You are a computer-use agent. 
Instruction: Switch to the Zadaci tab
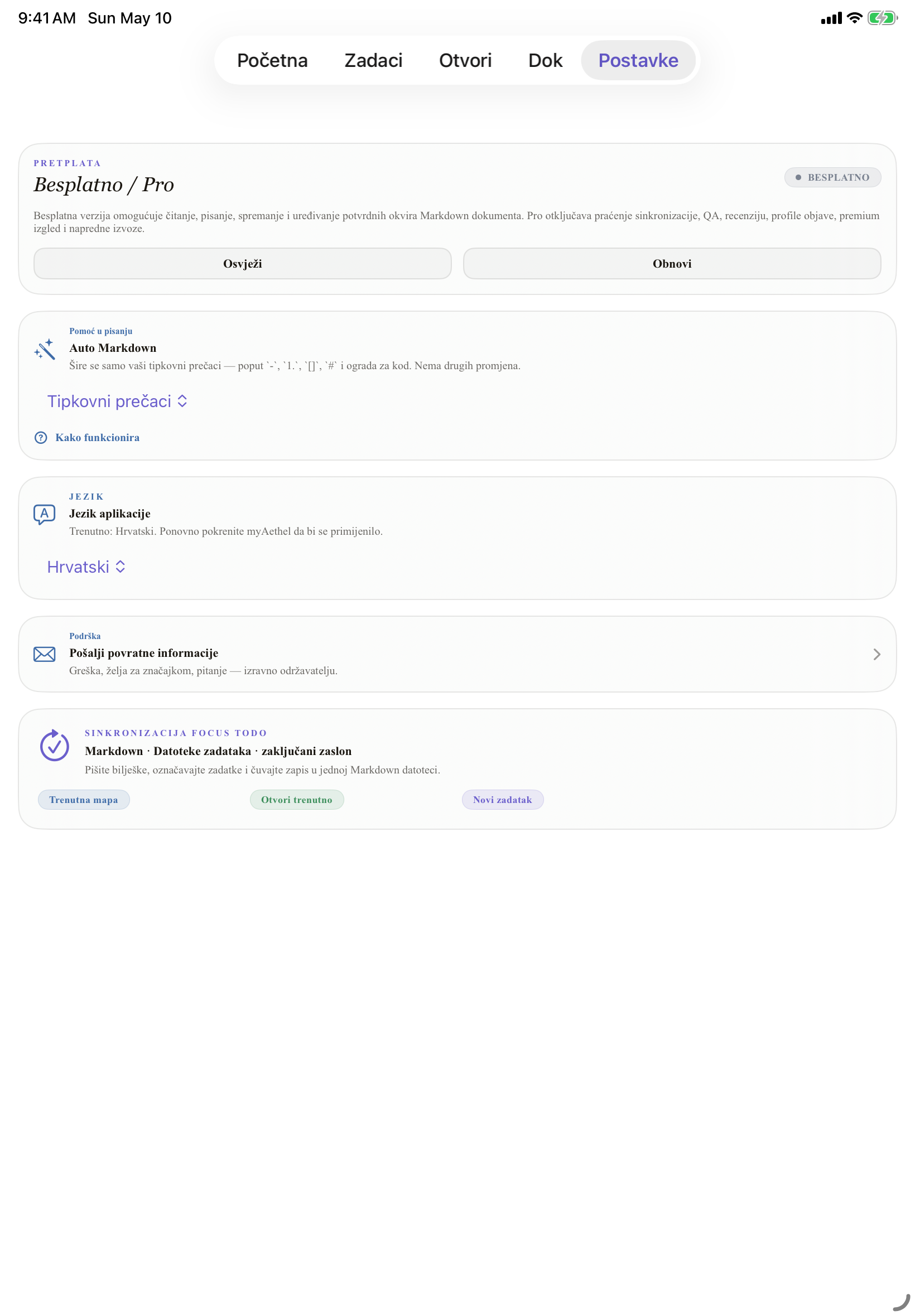(x=373, y=60)
